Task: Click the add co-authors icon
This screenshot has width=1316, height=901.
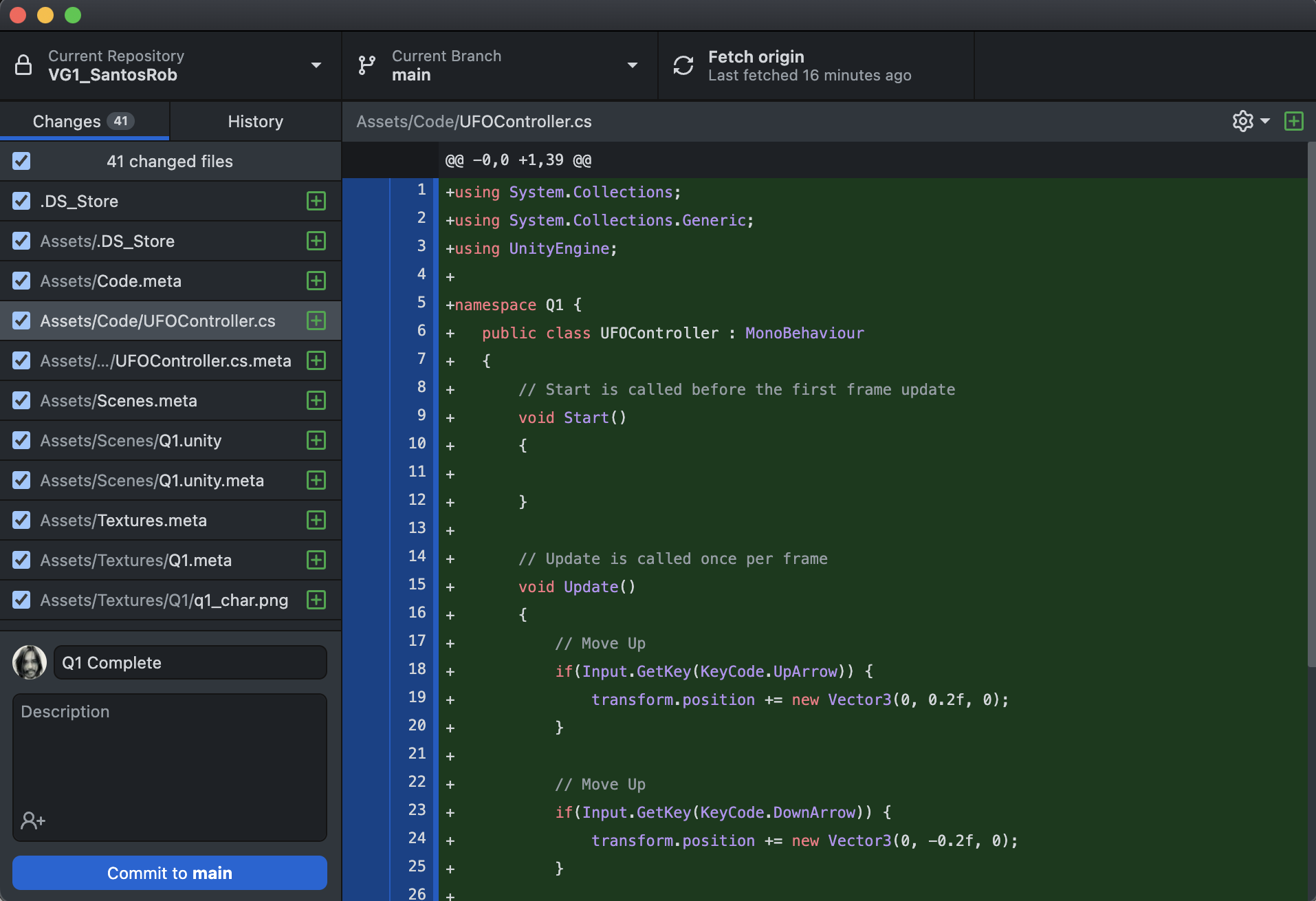Action: click(x=32, y=820)
